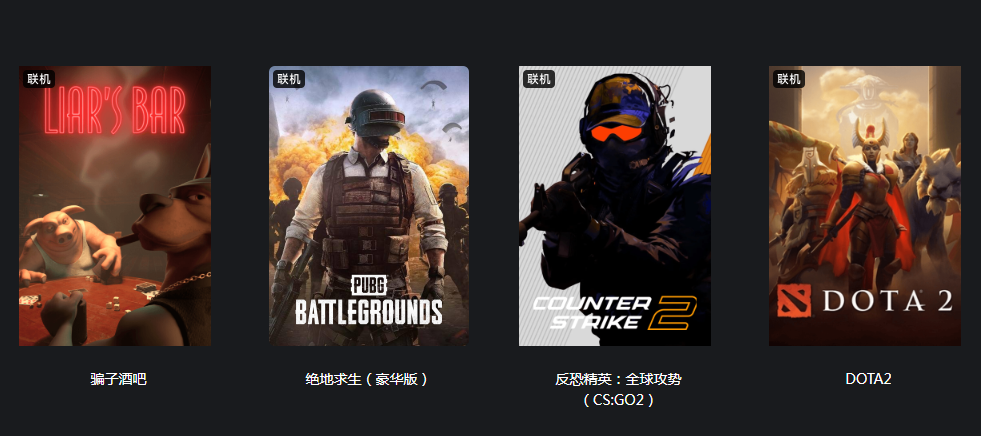The height and width of the screenshot is (436, 981).
Task: Open the DOTA 2 game cover
Action: [x=865, y=206]
